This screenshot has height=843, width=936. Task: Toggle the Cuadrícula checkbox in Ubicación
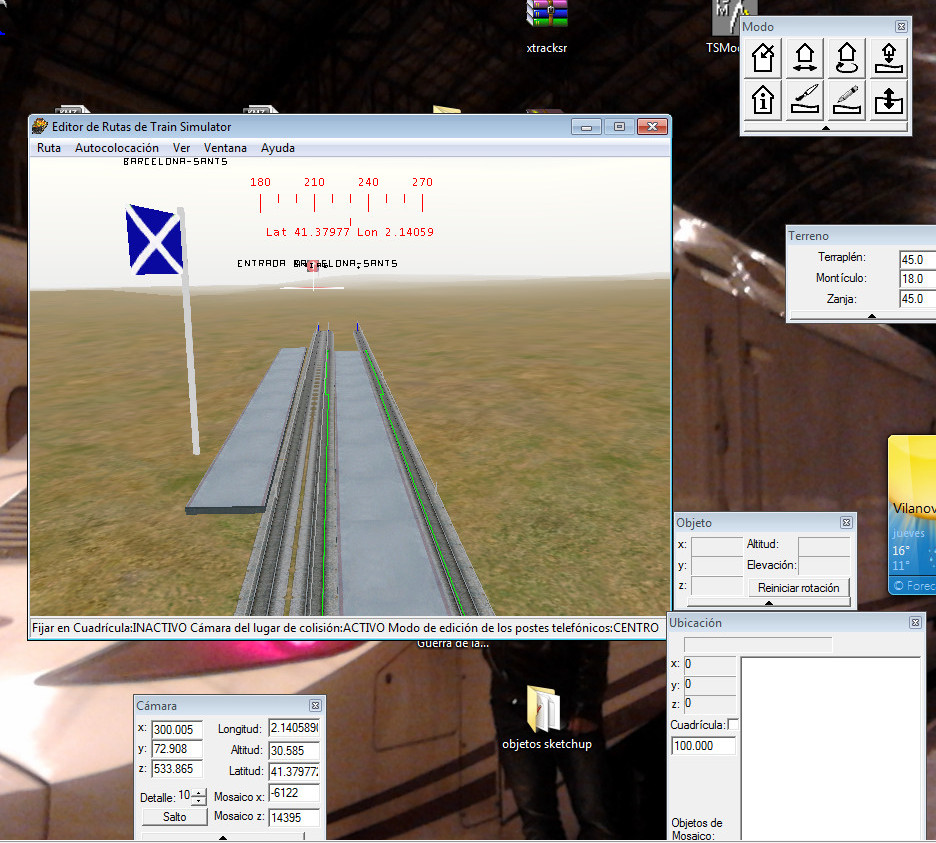coord(733,725)
